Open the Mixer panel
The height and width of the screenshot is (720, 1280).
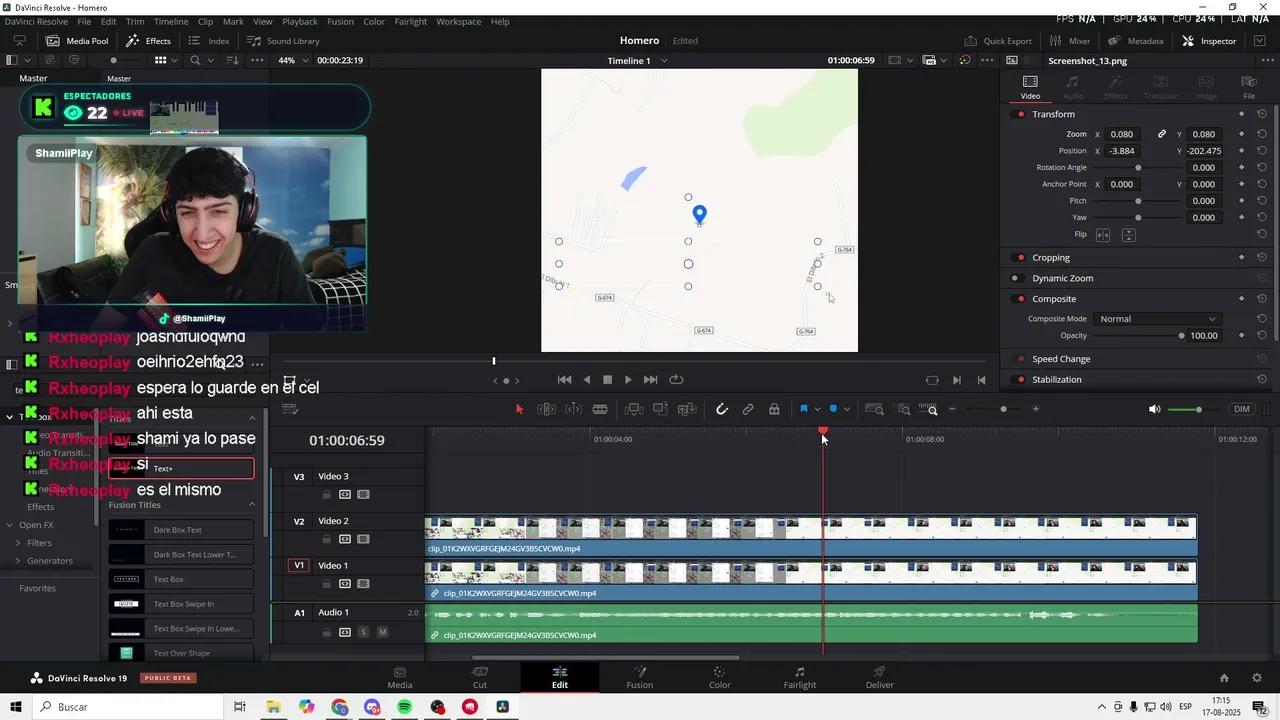[1070, 41]
